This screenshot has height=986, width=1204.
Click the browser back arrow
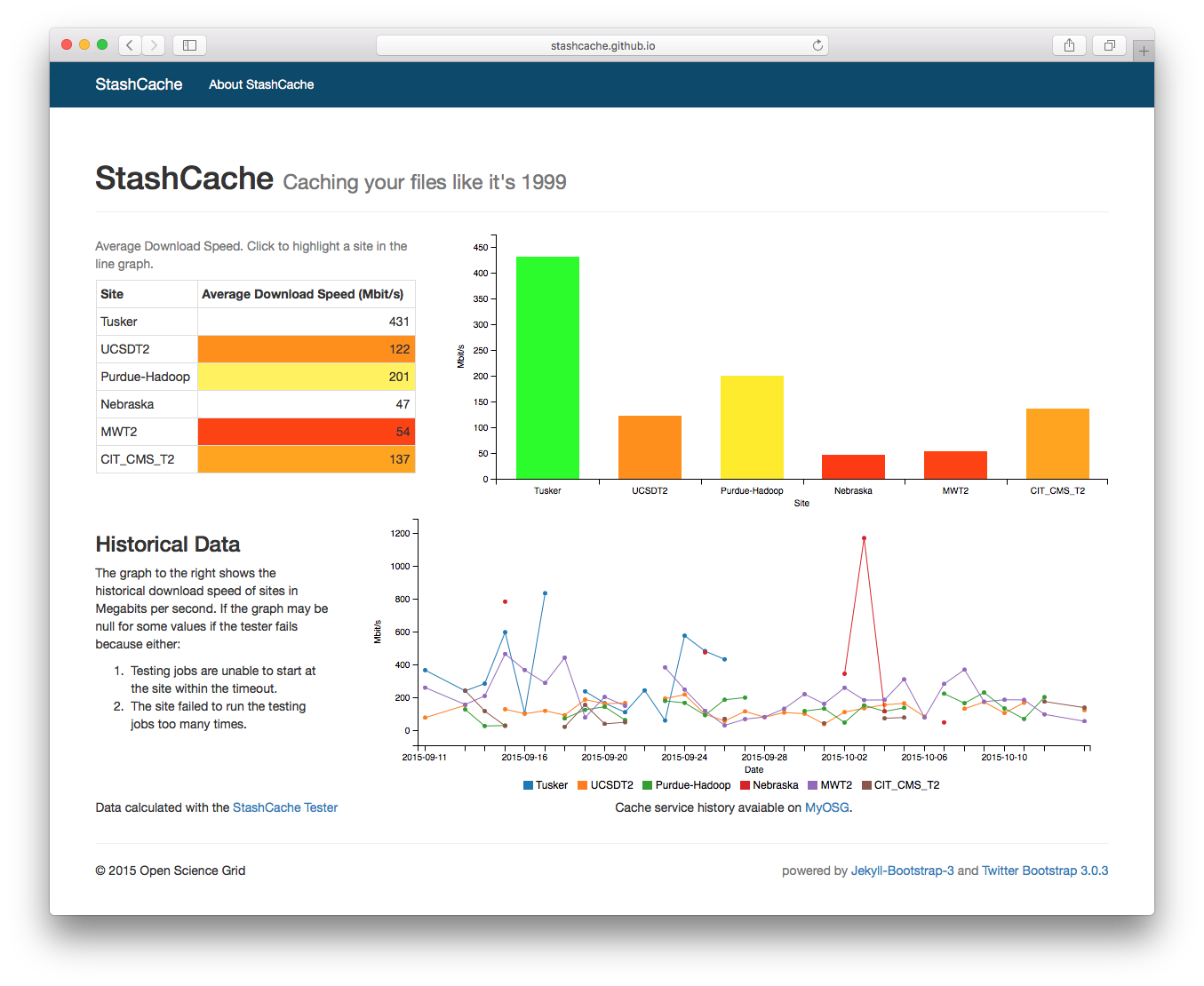click(x=130, y=44)
